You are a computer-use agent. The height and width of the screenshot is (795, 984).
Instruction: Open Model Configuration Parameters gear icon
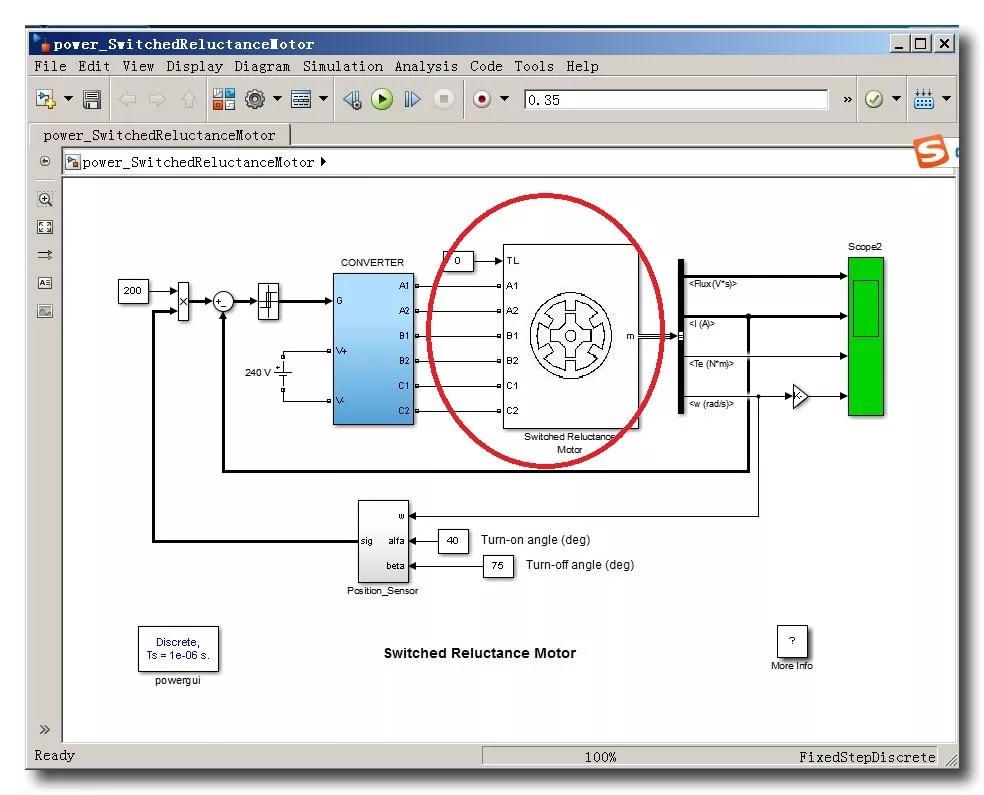click(254, 99)
